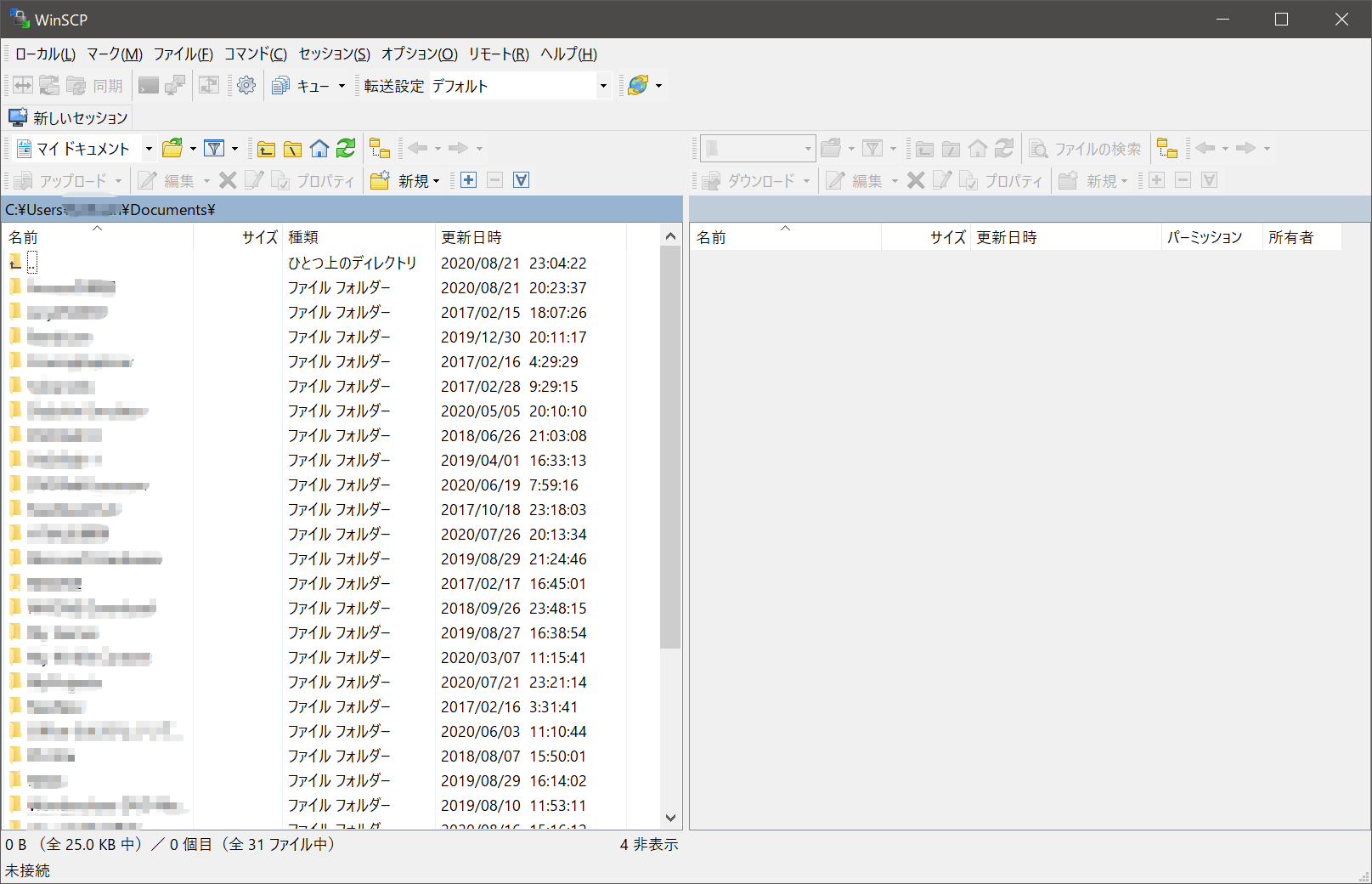Open the マイ ドキュメント drive dropdown
The image size is (1372, 884).
click(x=149, y=149)
